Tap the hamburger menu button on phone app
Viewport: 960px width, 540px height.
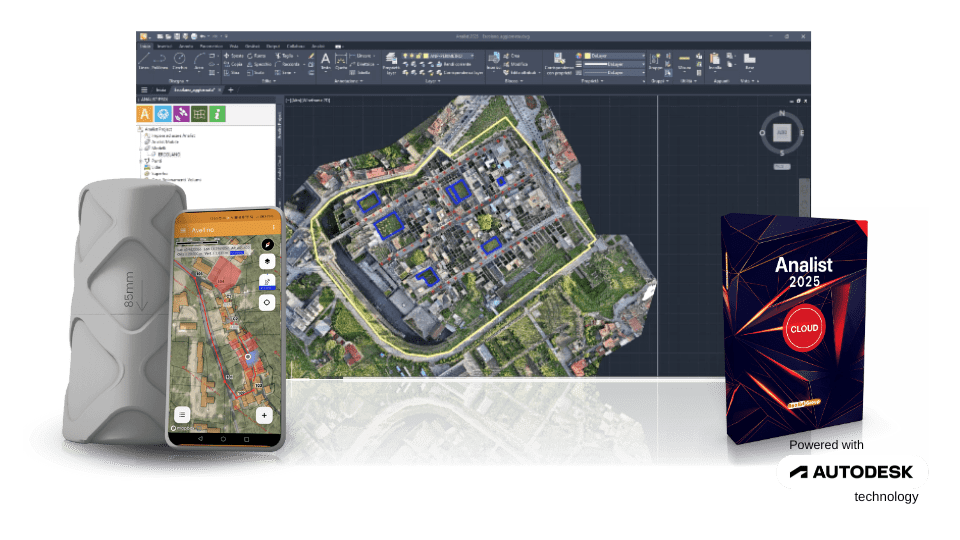[183, 413]
